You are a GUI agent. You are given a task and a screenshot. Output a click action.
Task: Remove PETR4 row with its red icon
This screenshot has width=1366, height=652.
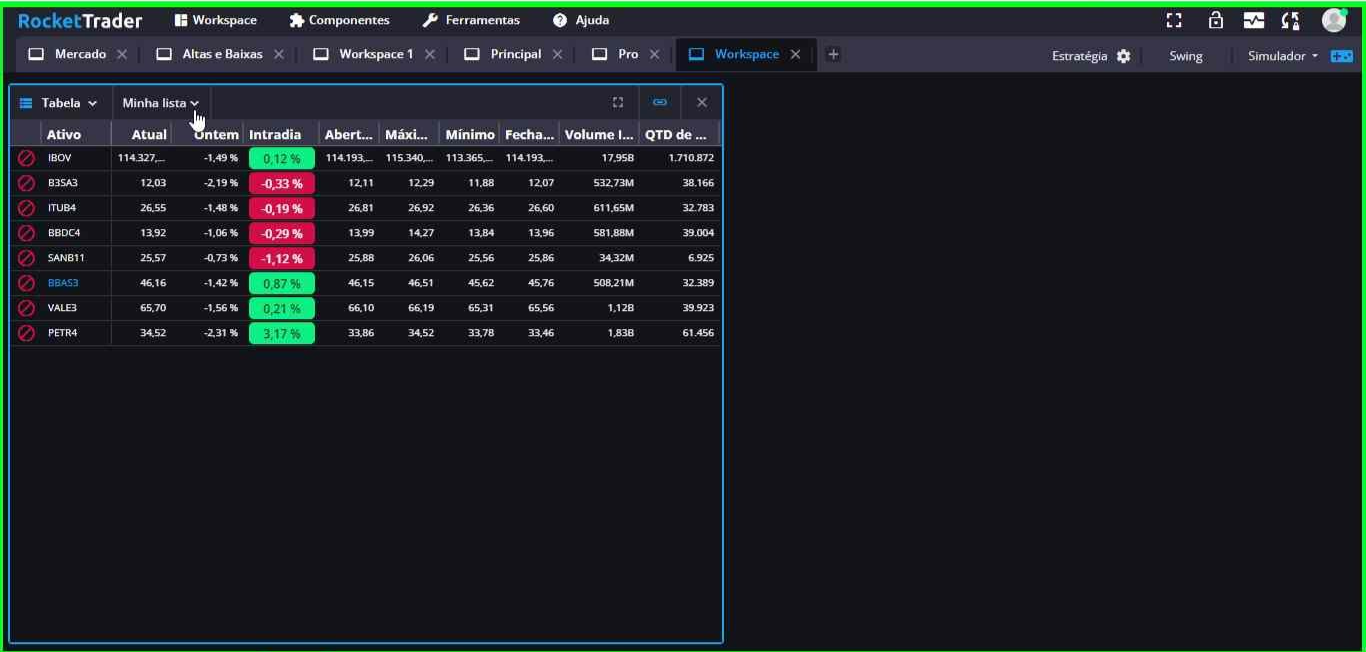tap(27, 333)
